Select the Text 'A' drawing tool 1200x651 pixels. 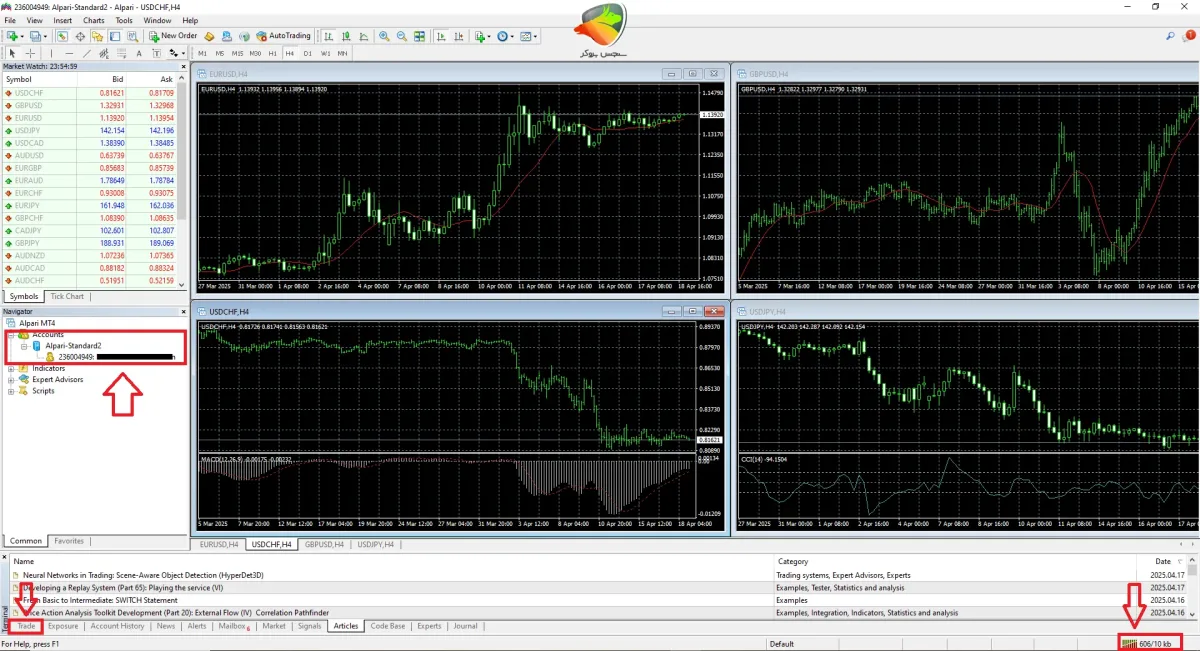tap(139, 53)
